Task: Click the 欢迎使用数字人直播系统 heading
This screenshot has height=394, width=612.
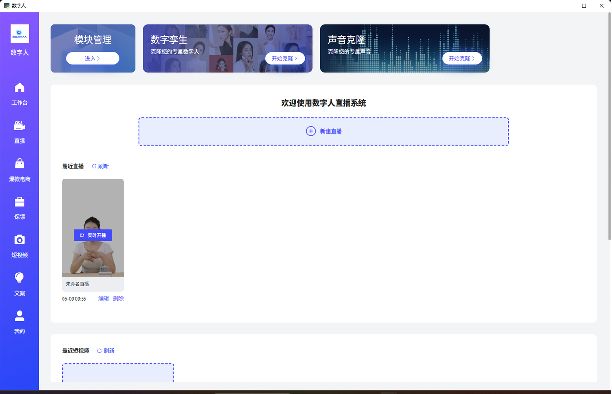Action: (x=324, y=103)
